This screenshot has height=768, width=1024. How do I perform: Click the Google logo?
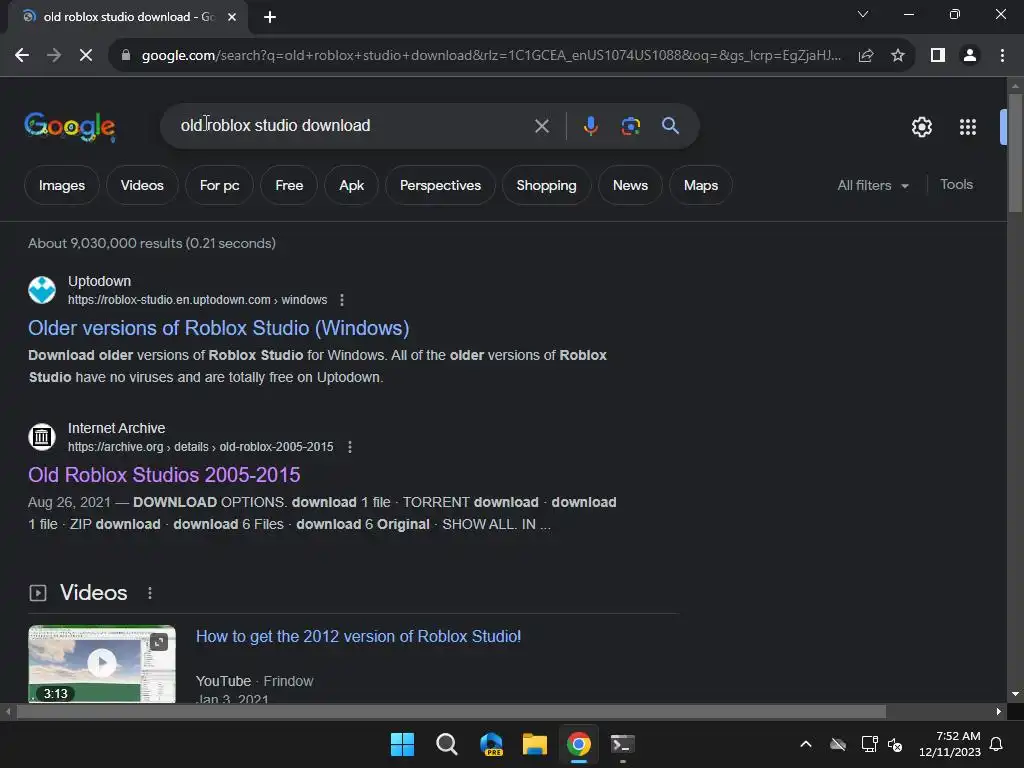[x=70, y=126]
